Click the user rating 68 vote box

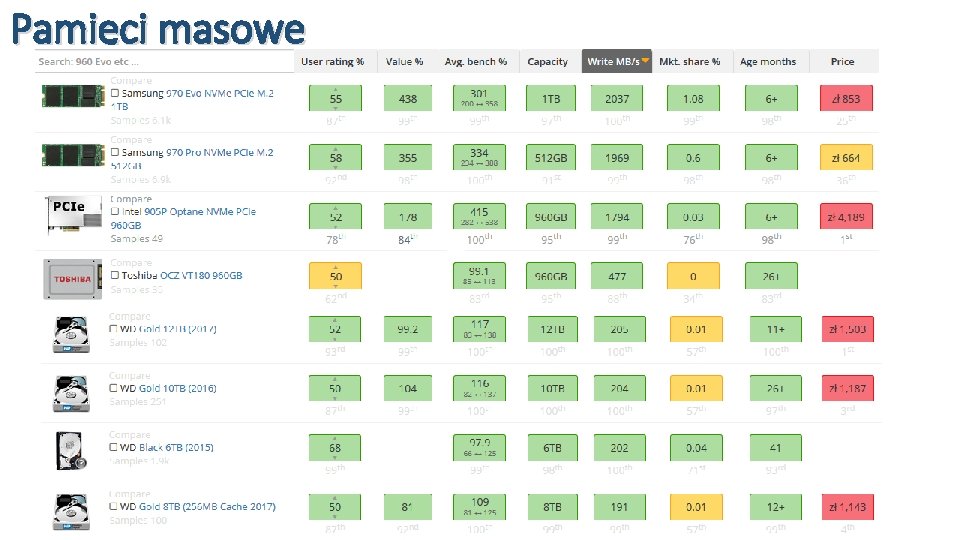335,448
